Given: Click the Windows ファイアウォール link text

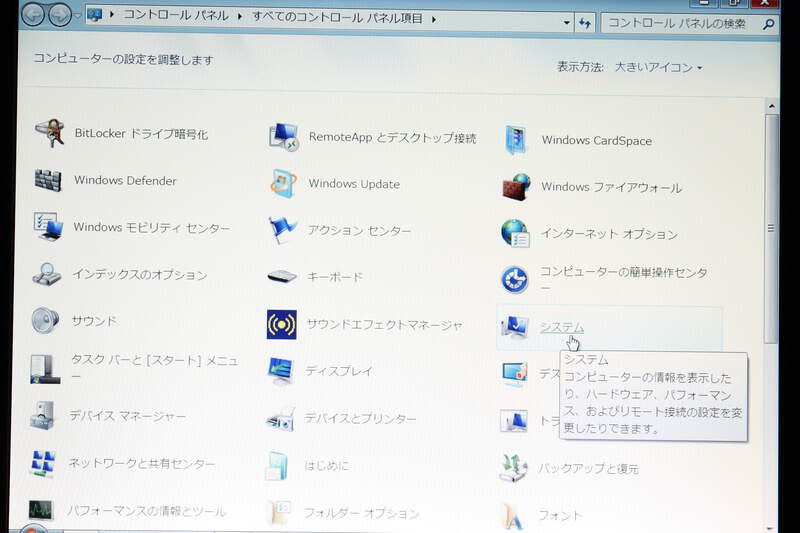Looking at the screenshot, I should click(611, 187).
